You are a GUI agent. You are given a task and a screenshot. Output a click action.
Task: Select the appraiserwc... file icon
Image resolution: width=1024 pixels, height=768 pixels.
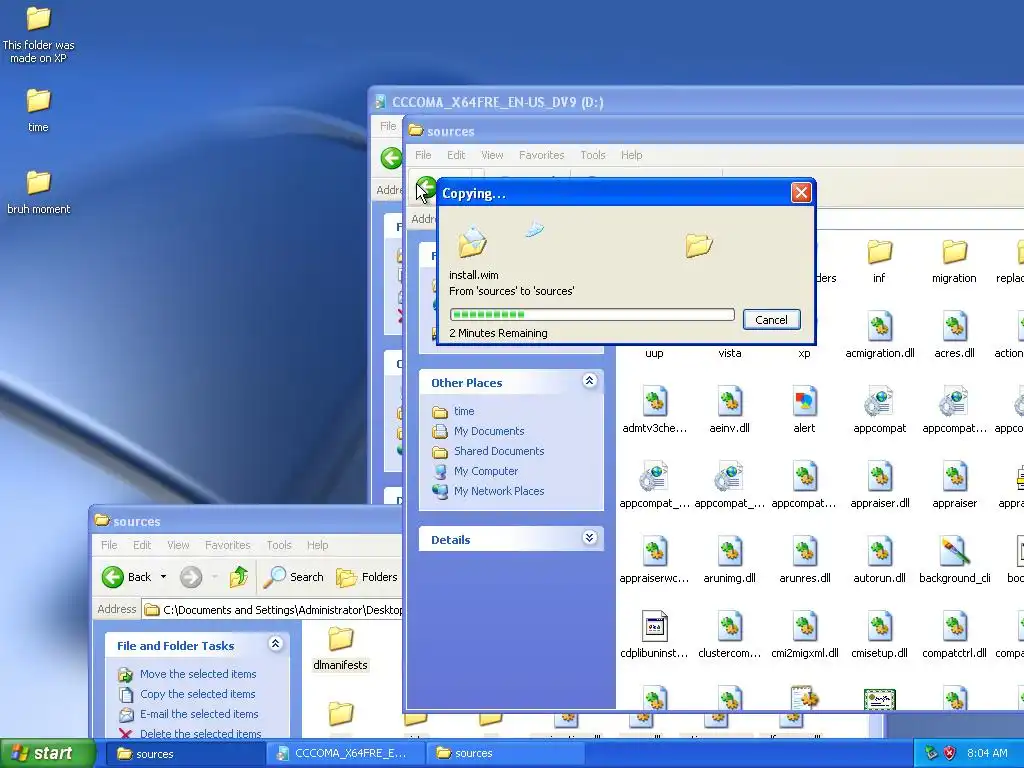(x=654, y=560)
